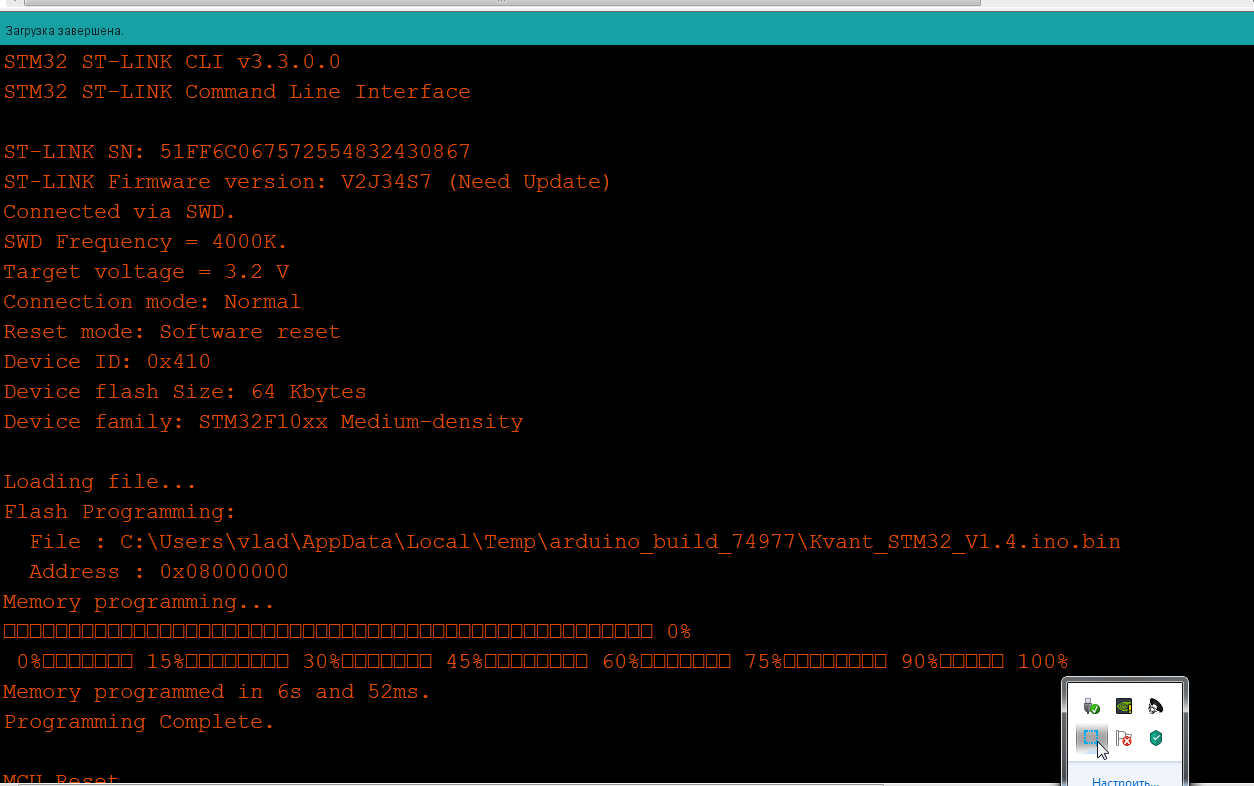Click the black hat tray icon
The image size is (1254, 786).
[x=1156, y=706]
